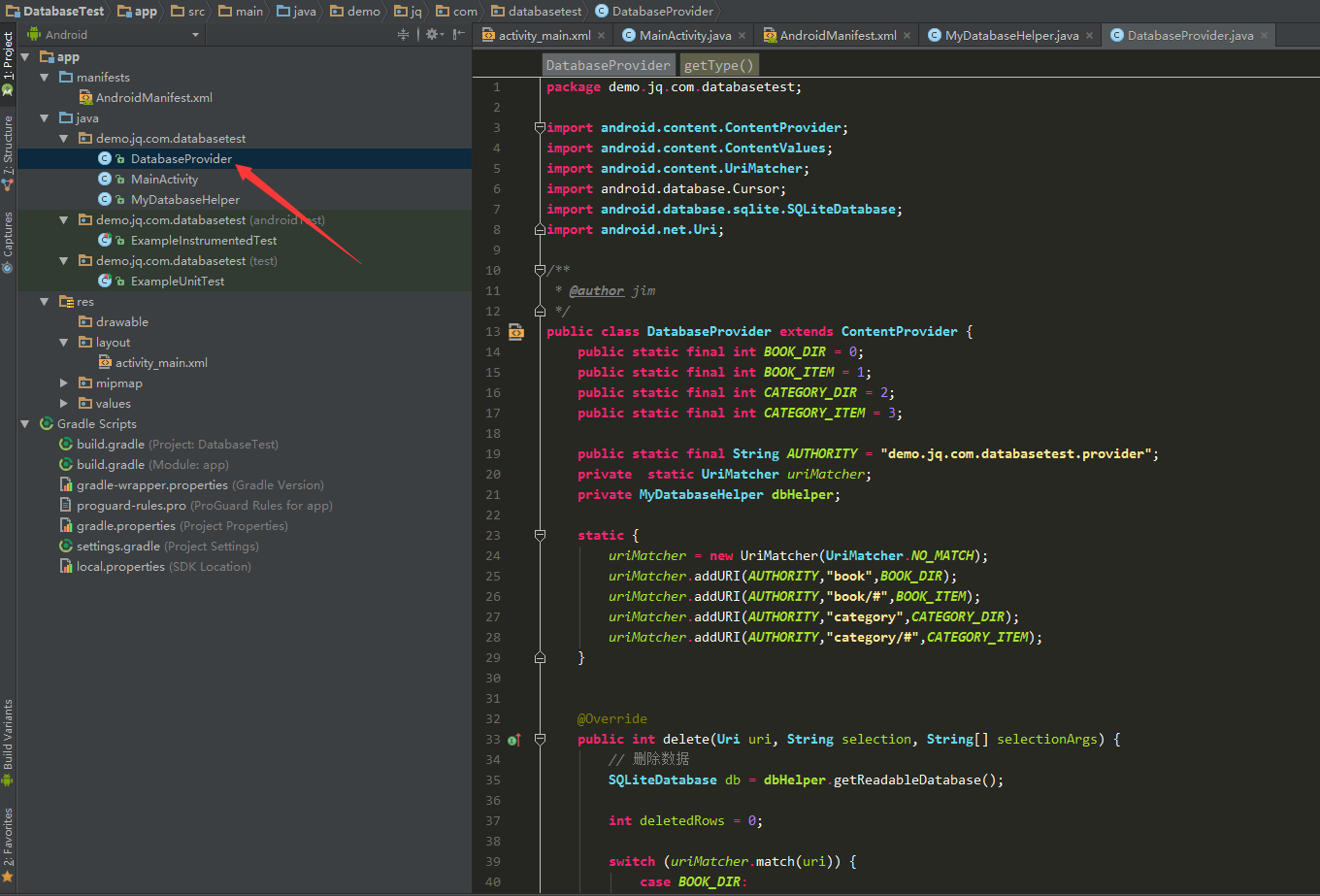Collapse the res folder node
This screenshot has height=896, width=1320.
[x=45, y=302]
